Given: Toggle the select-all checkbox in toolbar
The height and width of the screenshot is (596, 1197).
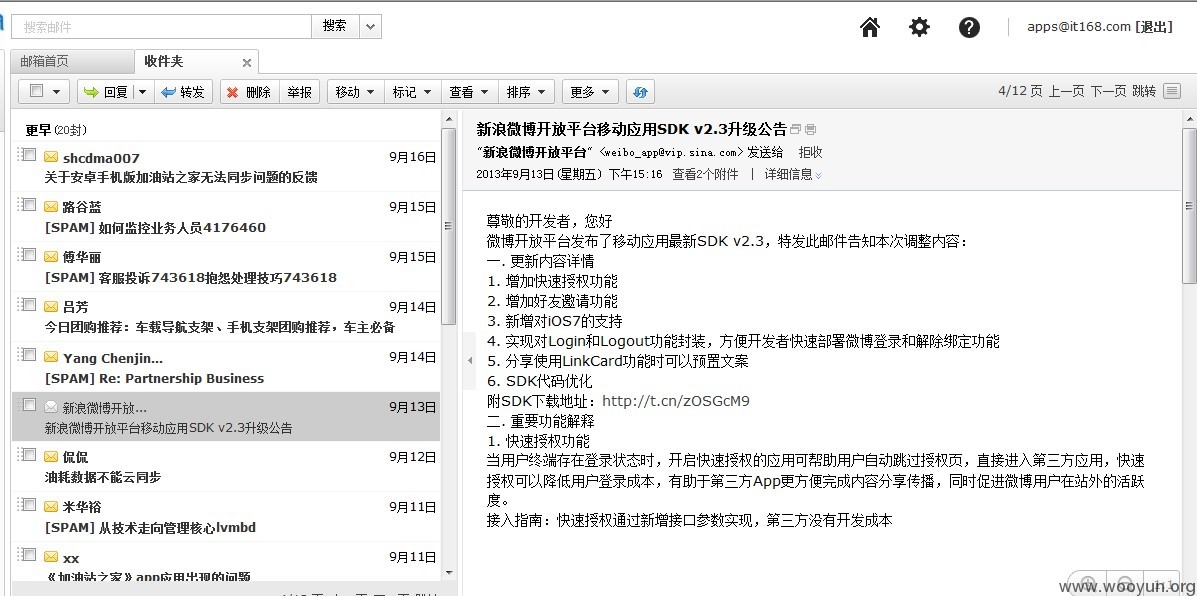Looking at the screenshot, I should click(36, 91).
